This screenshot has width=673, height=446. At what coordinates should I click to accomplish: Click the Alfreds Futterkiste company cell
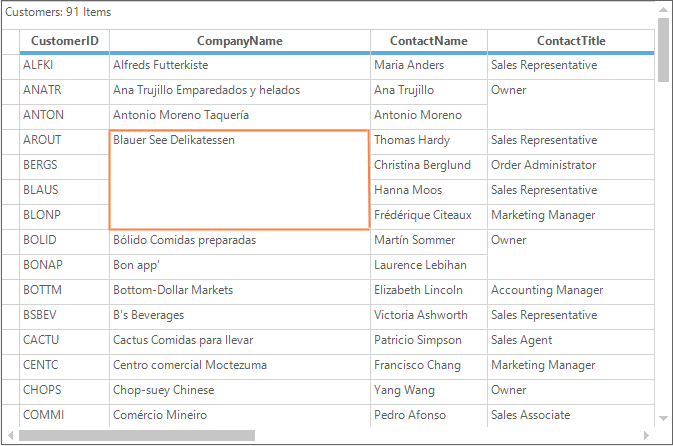coord(239,66)
